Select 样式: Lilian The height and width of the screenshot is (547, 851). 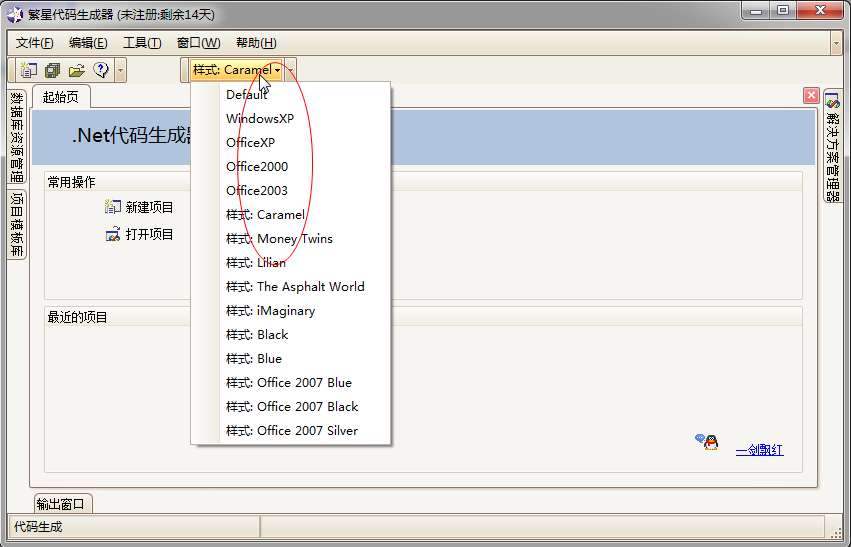coord(291,263)
